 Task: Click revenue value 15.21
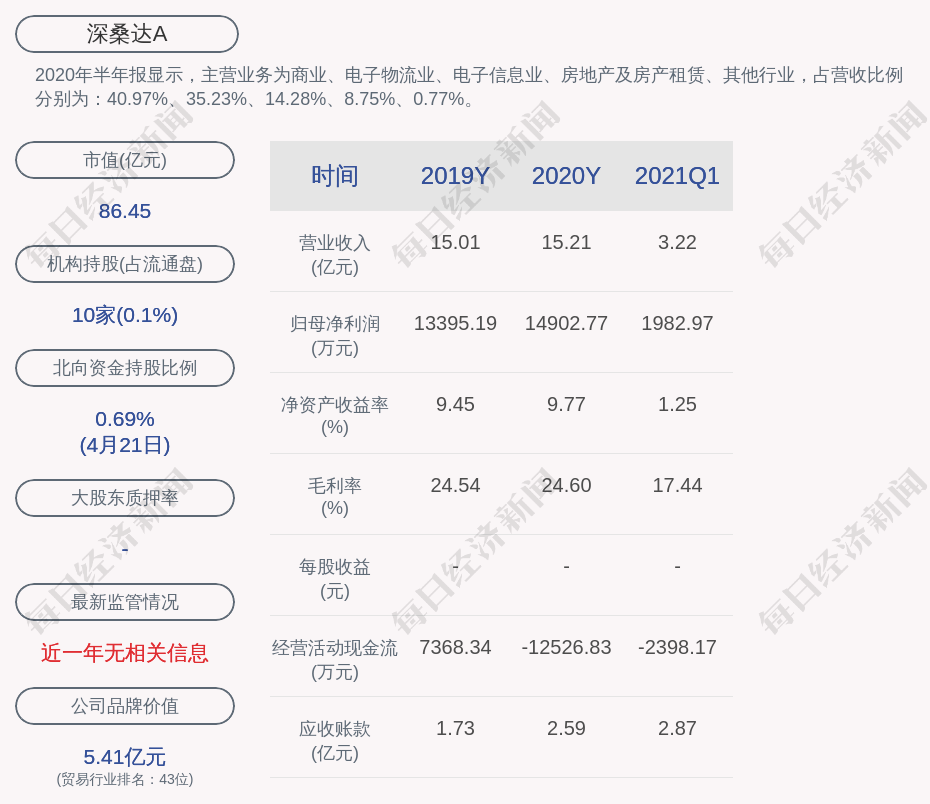coord(566,243)
